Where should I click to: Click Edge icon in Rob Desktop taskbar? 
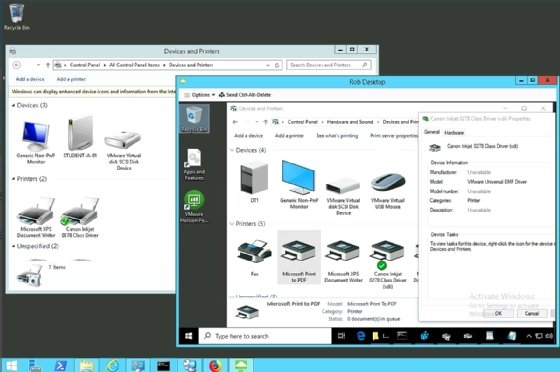361,336
